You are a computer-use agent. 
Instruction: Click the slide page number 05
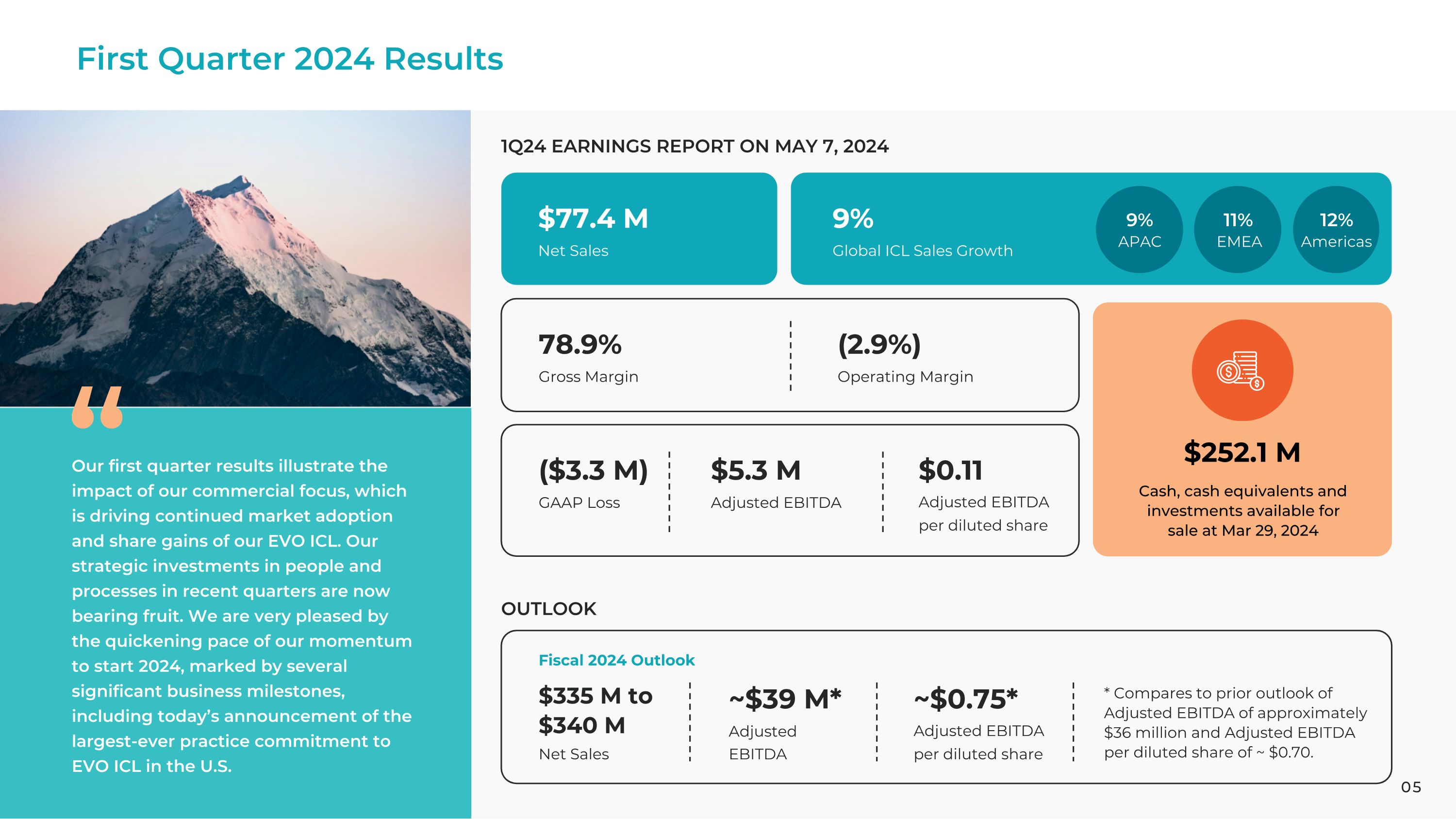point(1411,787)
